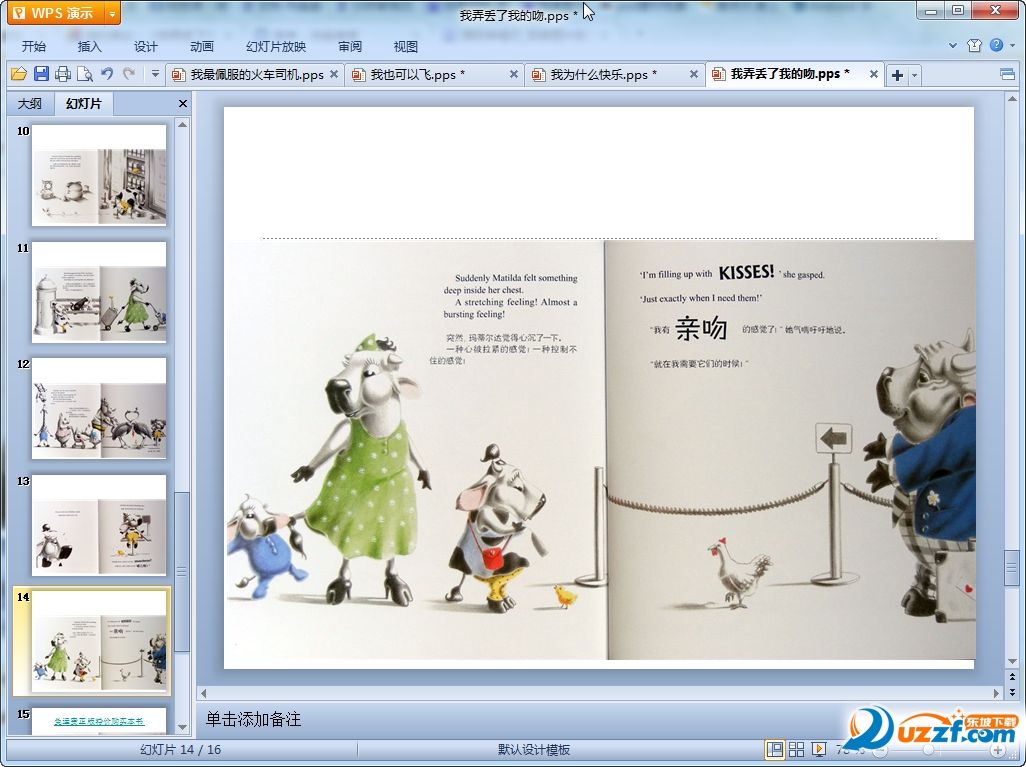Image resolution: width=1026 pixels, height=767 pixels.
Task: Print using the printer icon
Action: pos(63,74)
